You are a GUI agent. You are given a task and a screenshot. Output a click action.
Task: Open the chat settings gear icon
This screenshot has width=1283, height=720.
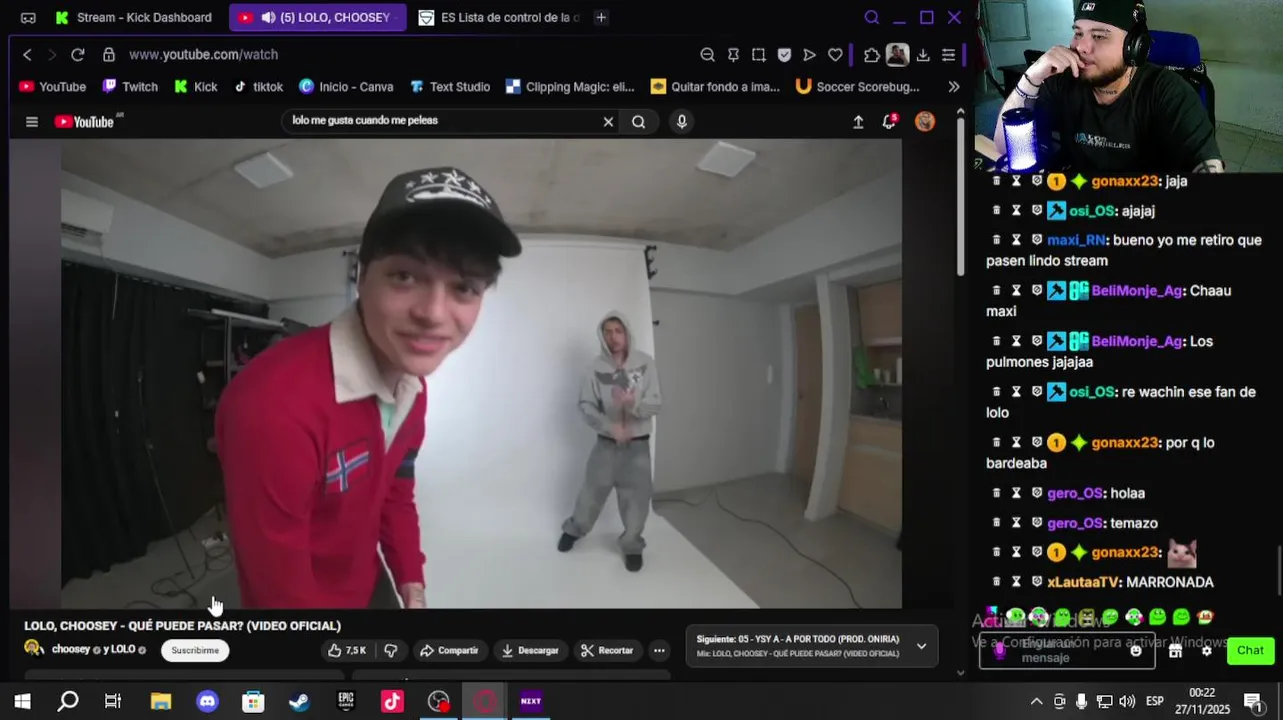click(1206, 651)
